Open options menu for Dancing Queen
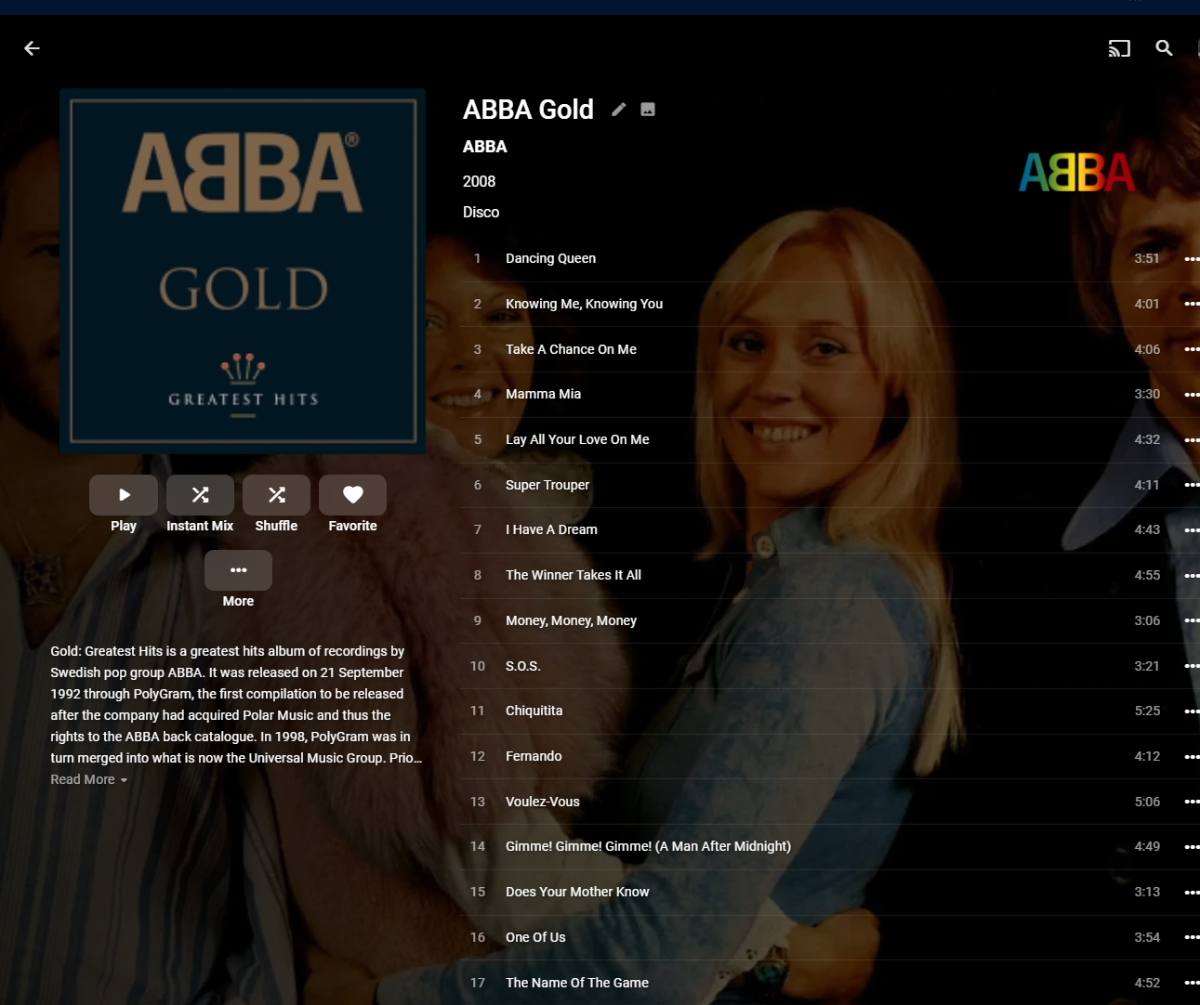The height and width of the screenshot is (1005, 1200). coord(1191,259)
